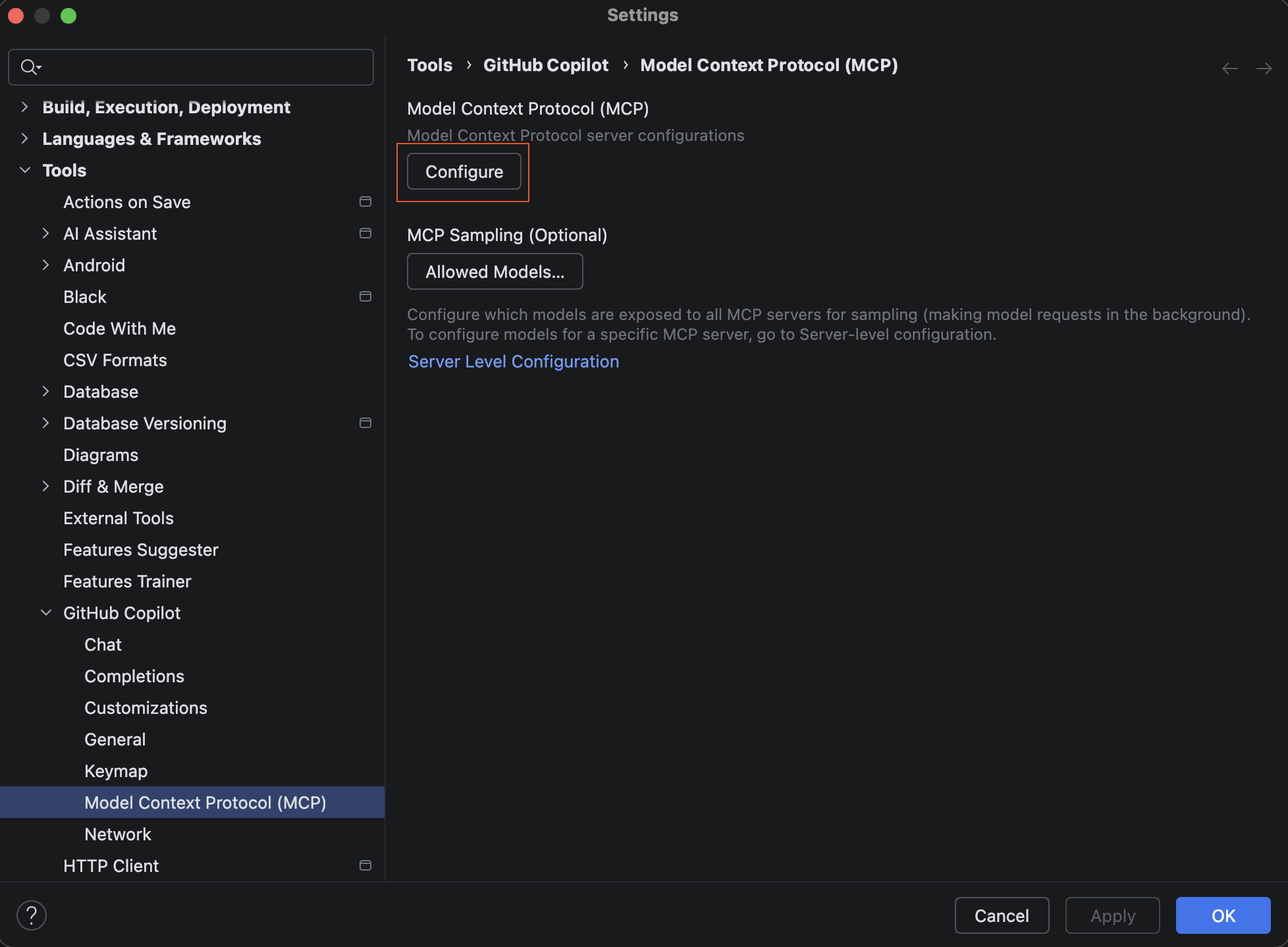Image resolution: width=1288 pixels, height=947 pixels.
Task: Open Chat settings under GitHub Copilot
Action: click(x=103, y=644)
